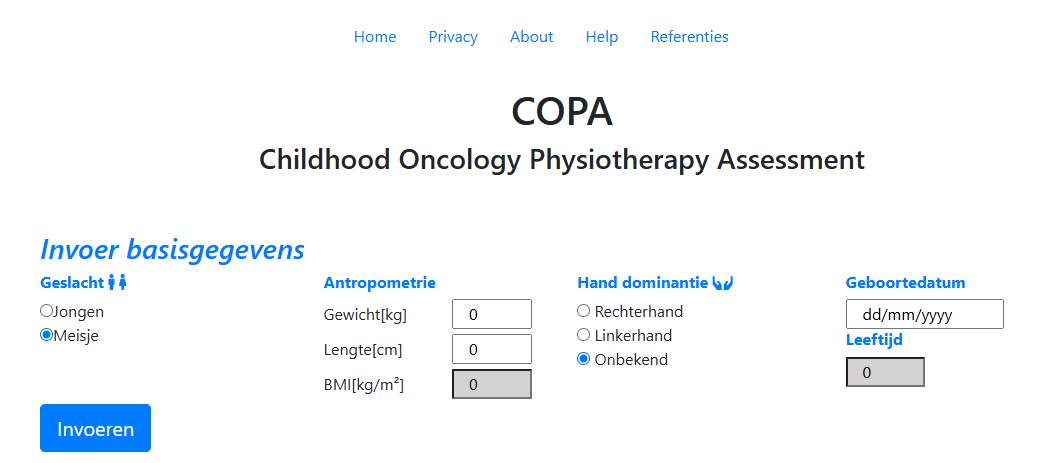The height and width of the screenshot is (463, 1058).
Task: Click the greyed BMI value field
Action: pyautogui.click(x=492, y=384)
